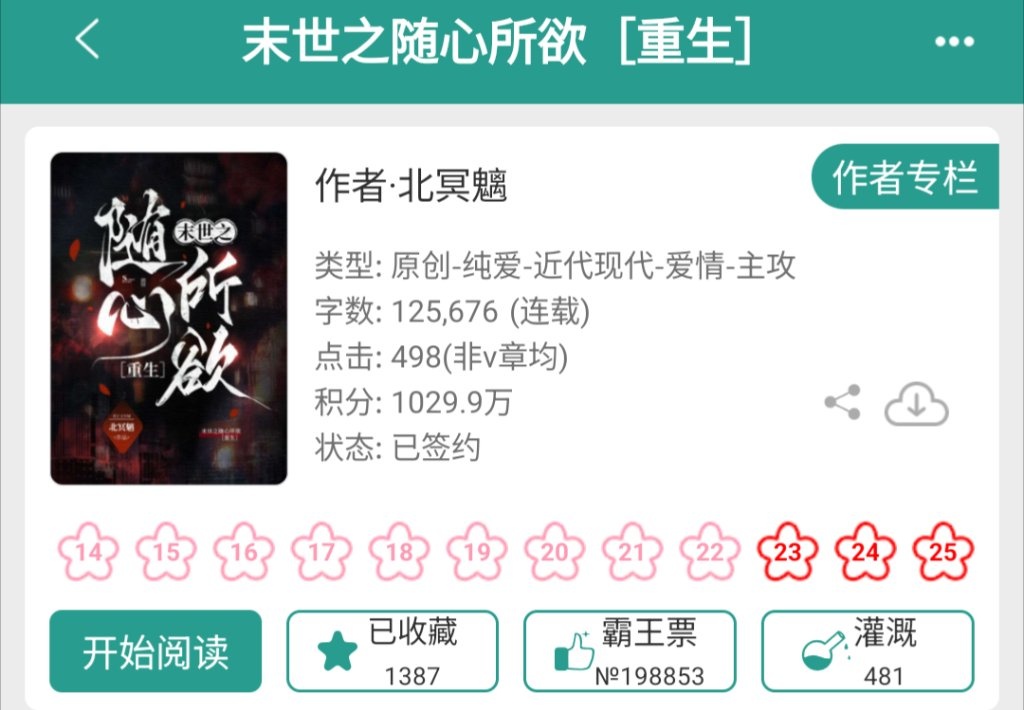The image size is (1024, 710).
Task: Tap the green star favorite icon
Action: pyautogui.click(x=337, y=651)
